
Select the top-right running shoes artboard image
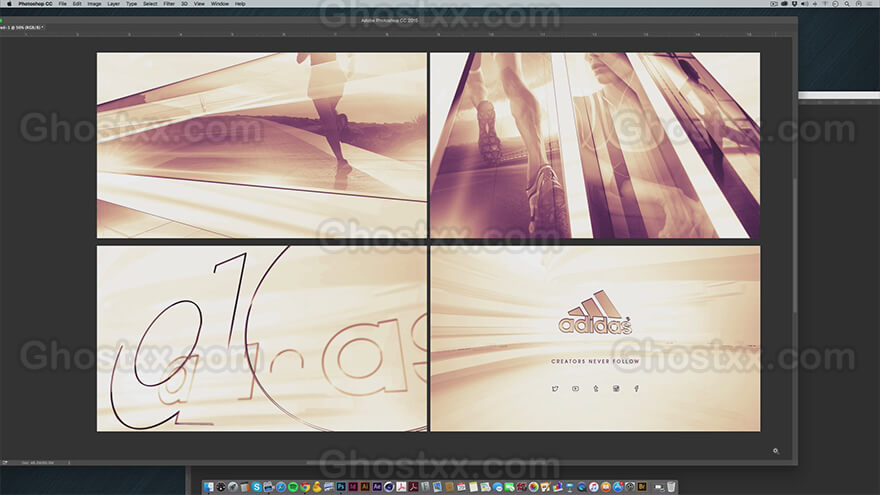[x=595, y=145]
